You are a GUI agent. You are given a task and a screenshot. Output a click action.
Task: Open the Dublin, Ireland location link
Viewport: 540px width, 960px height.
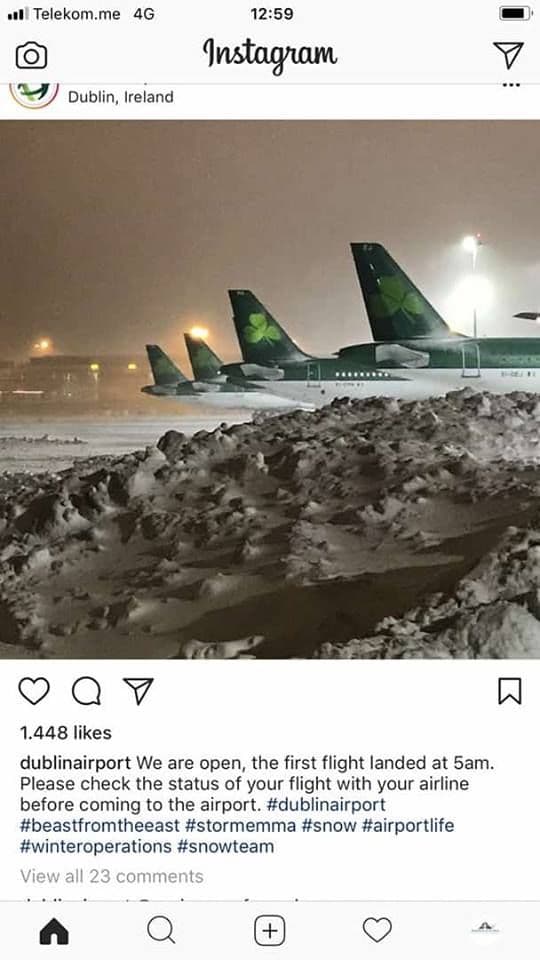[121, 97]
